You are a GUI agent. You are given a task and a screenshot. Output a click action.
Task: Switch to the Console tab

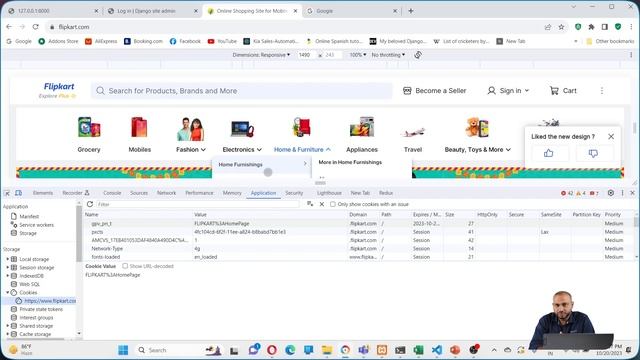(x=112, y=193)
